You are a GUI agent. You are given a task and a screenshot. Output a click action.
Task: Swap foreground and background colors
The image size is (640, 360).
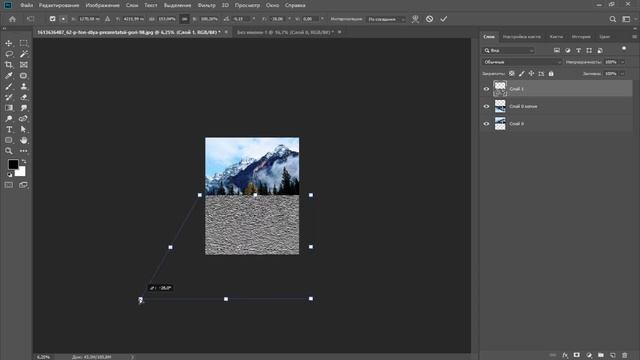(24, 162)
